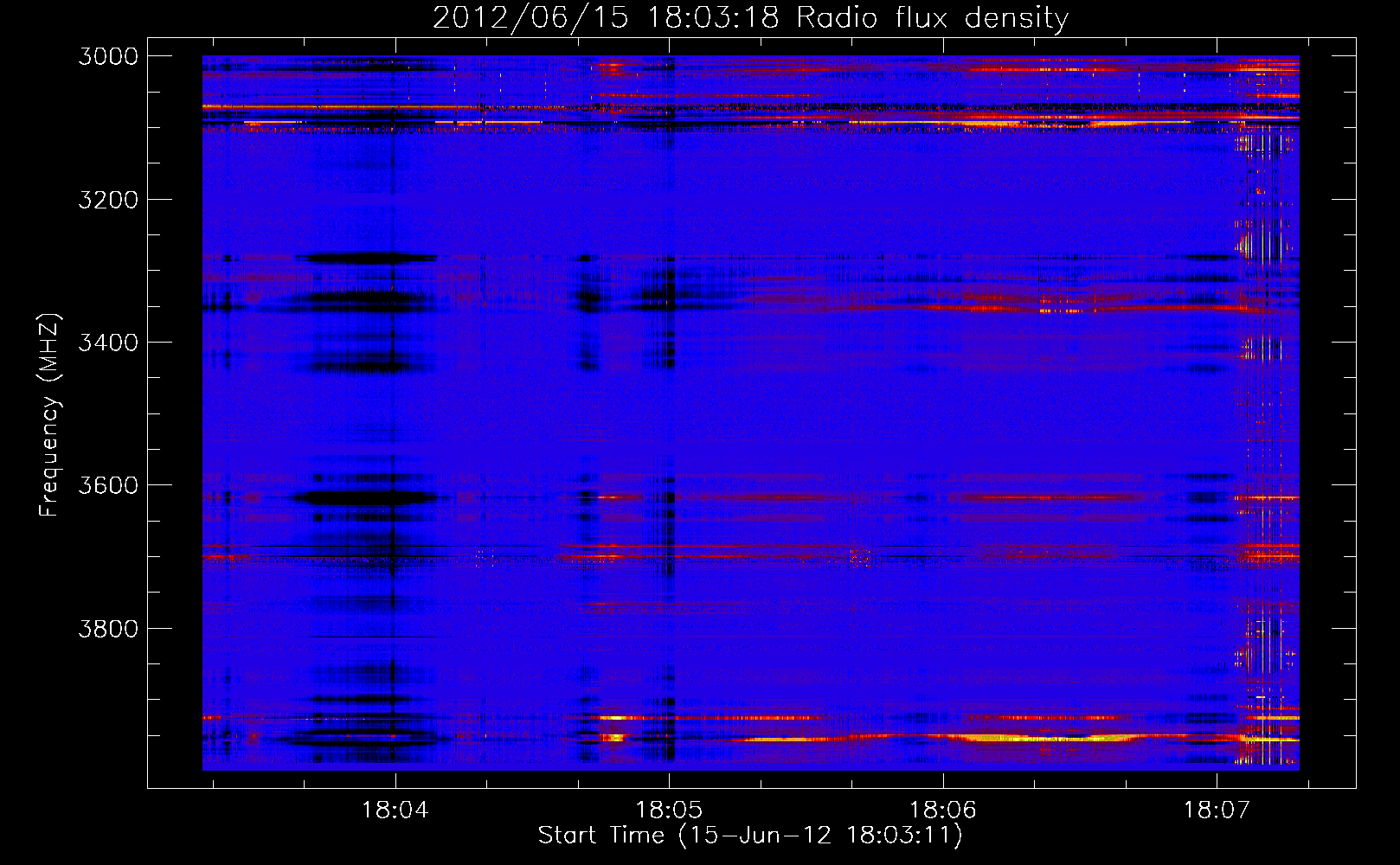This screenshot has height=865, width=1400.
Task: Click the 3000 frequency tick label
Action: 108,56
